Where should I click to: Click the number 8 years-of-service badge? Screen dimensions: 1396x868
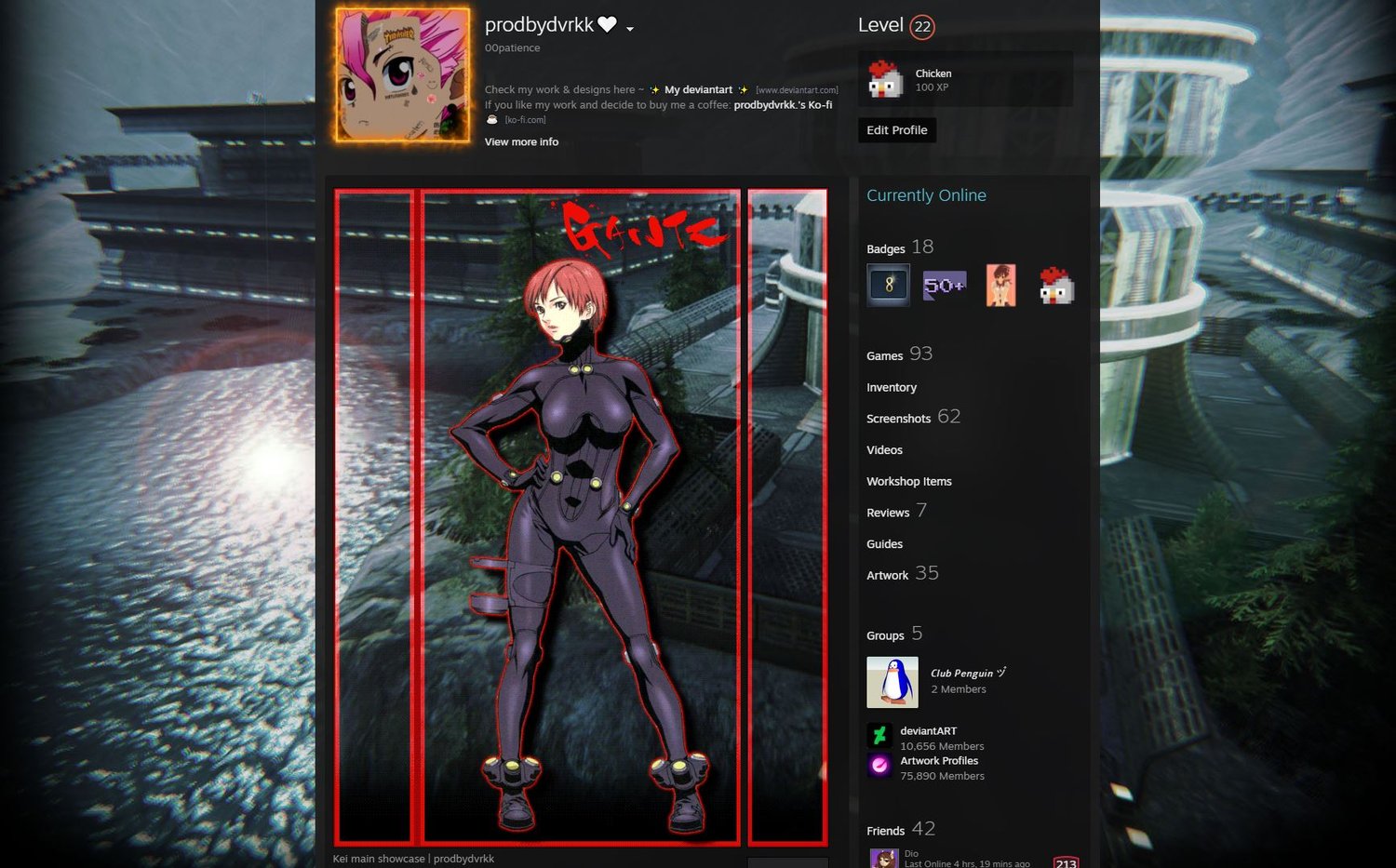click(888, 285)
